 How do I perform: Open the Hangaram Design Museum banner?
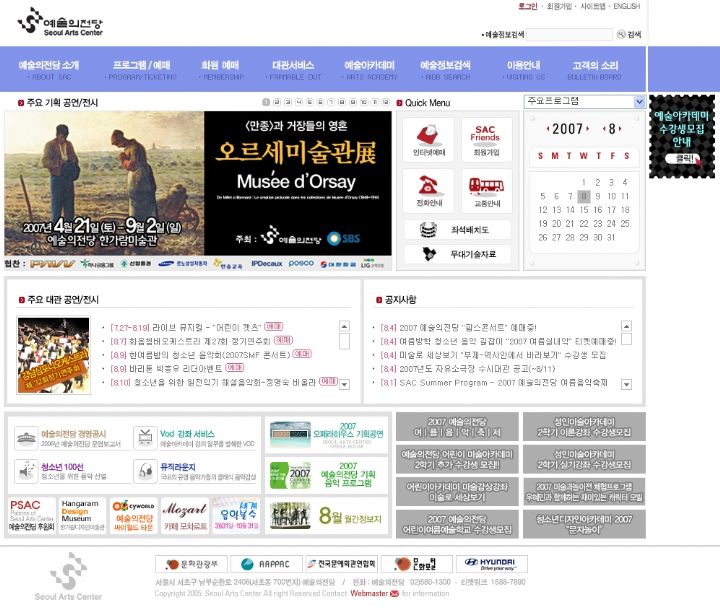click(x=82, y=516)
